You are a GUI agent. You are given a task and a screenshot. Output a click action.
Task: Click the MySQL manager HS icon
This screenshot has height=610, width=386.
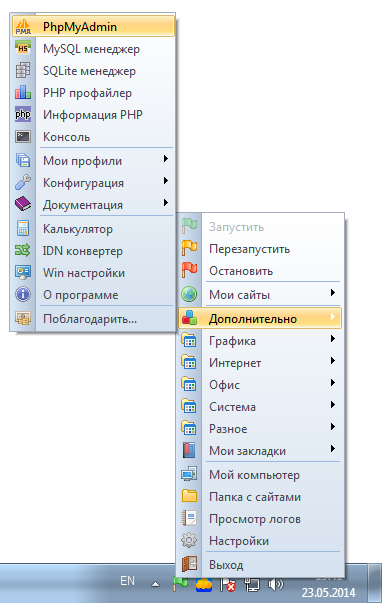pos(23,49)
